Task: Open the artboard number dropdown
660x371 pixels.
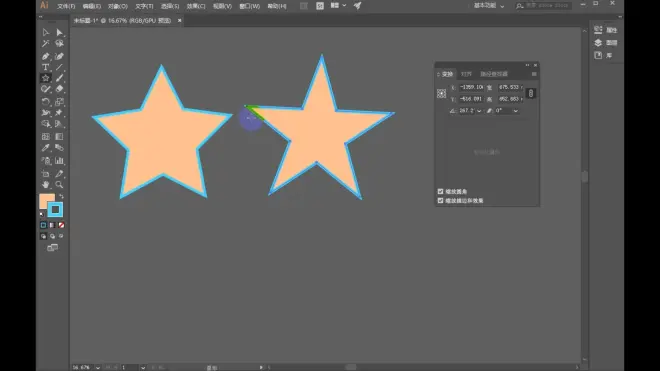Action: pos(143,368)
